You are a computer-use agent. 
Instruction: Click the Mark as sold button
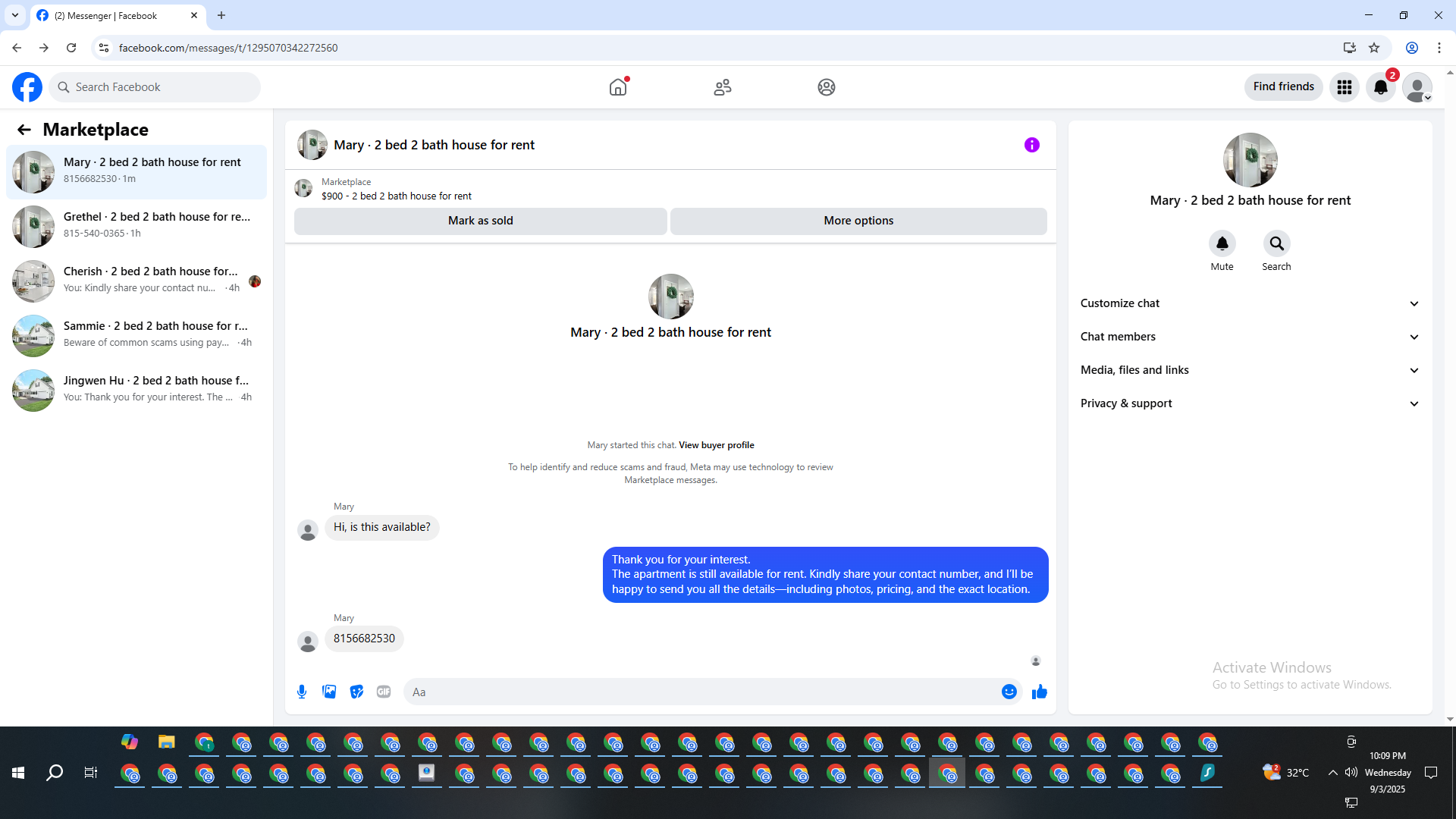click(481, 221)
